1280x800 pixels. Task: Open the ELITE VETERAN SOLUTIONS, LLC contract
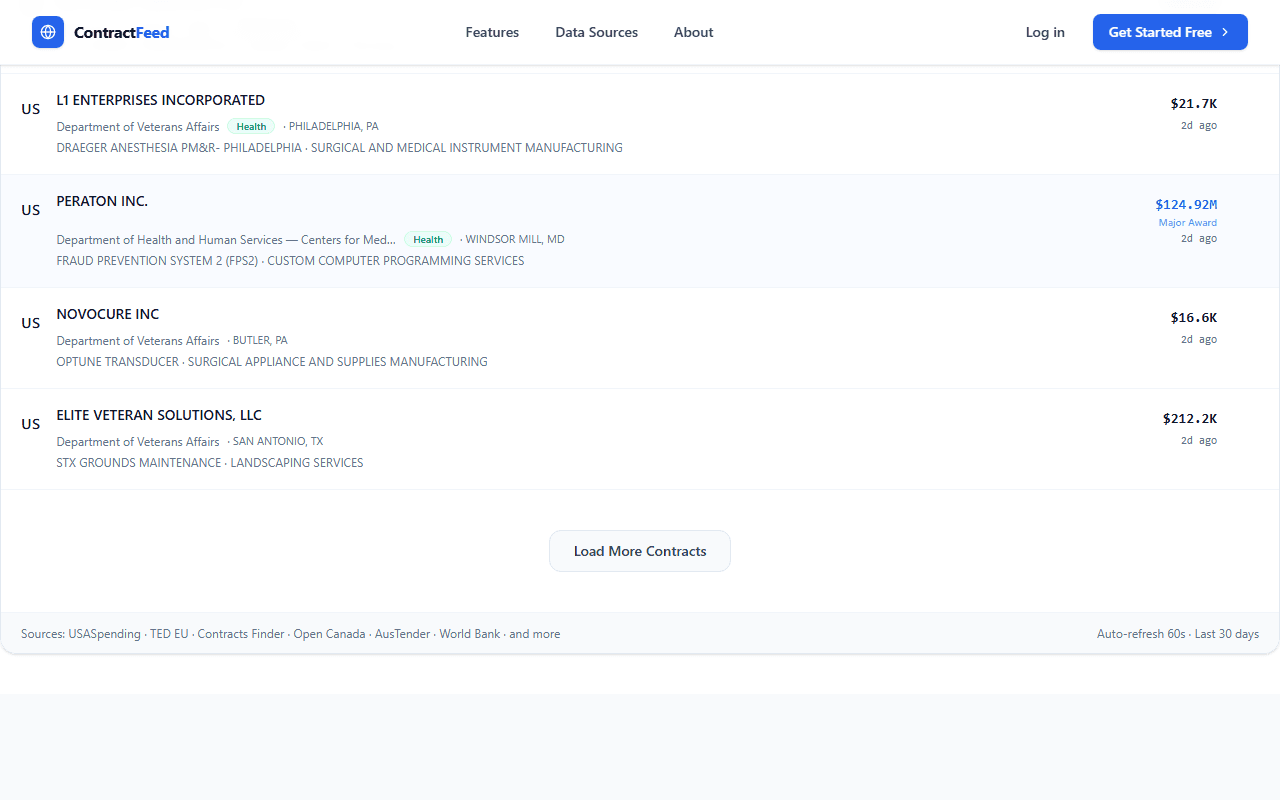tap(640, 439)
